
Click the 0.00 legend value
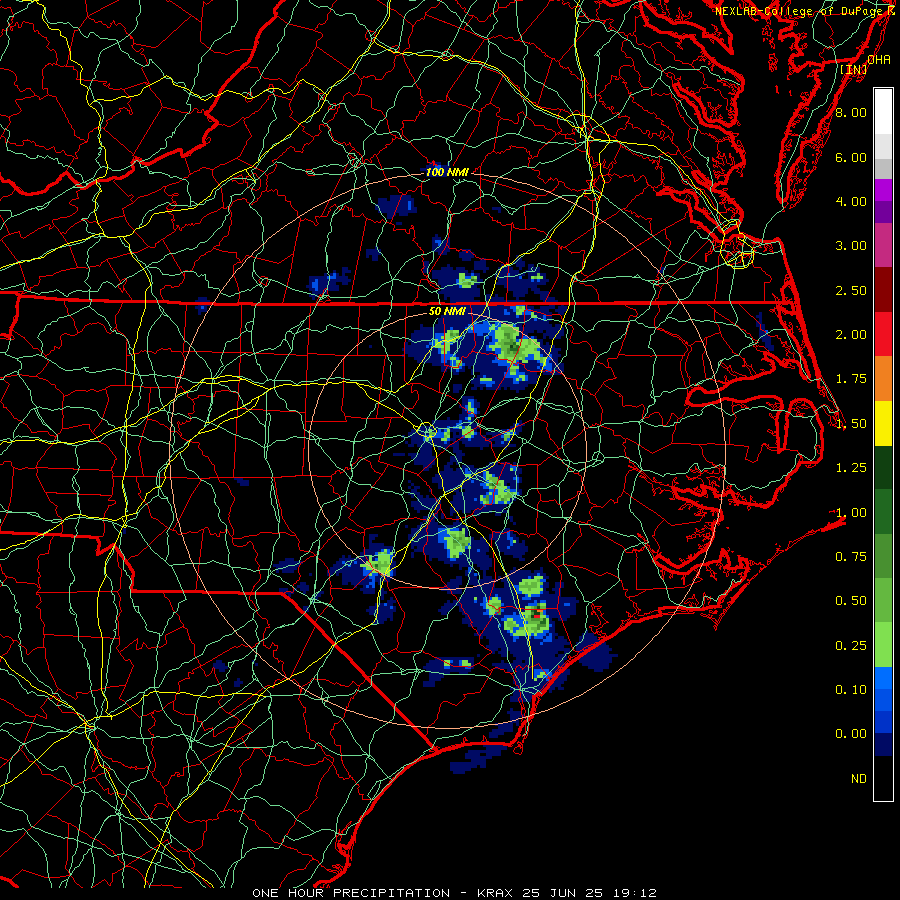point(851,734)
